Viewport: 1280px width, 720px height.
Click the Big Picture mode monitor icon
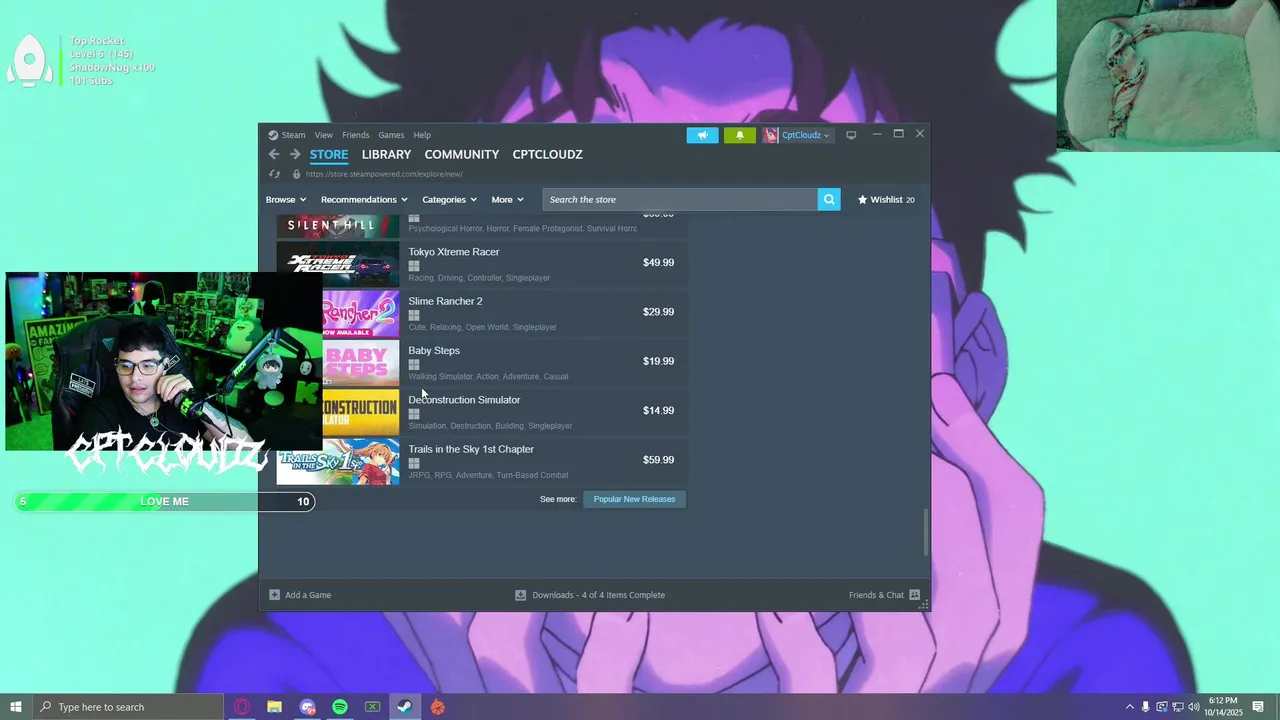[851, 135]
